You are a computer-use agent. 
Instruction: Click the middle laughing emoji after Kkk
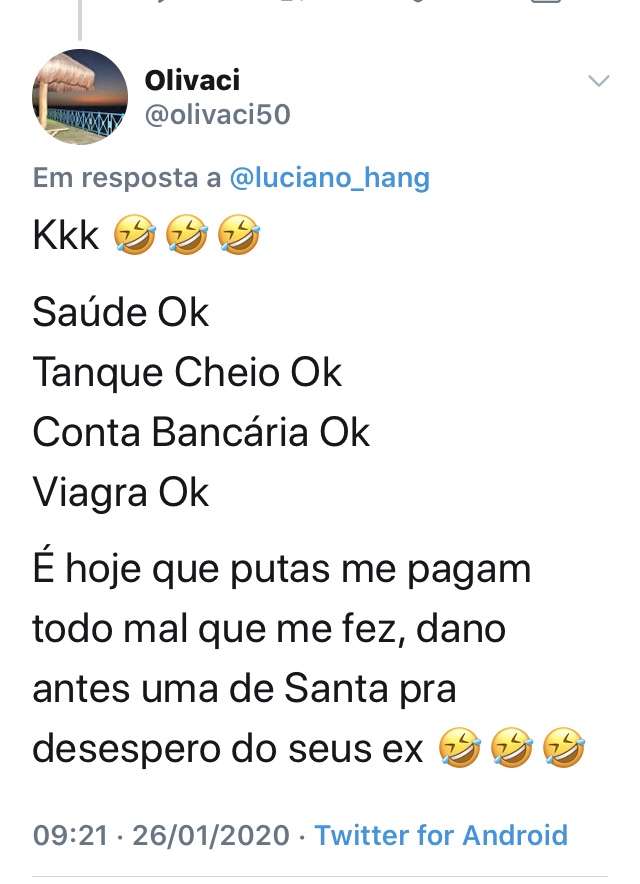pyautogui.click(x=185, y=238)
